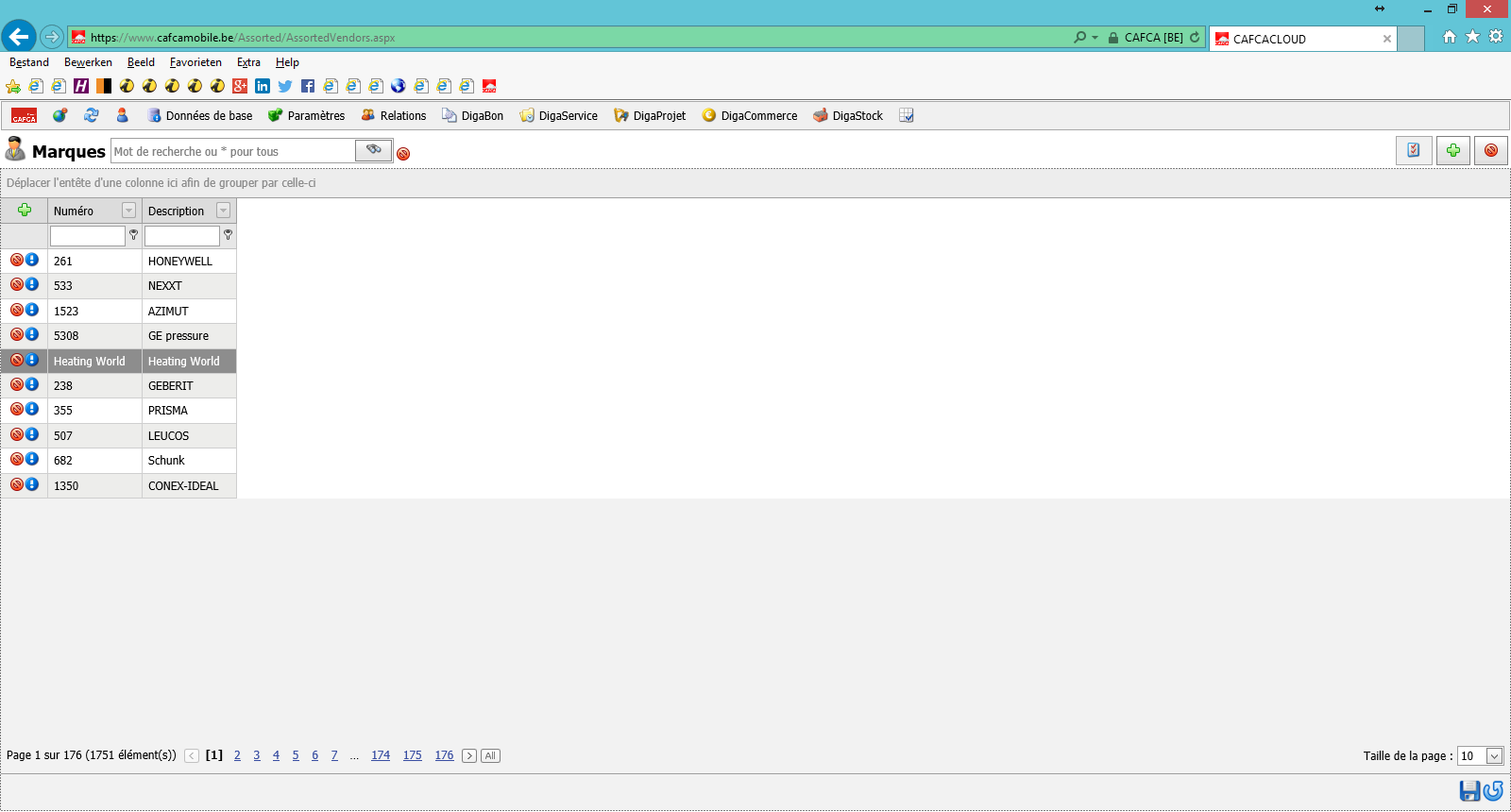Click the CAFCA logo in the app toolbar
Viewport: 1511px width, 812px height.
[24, 115]
